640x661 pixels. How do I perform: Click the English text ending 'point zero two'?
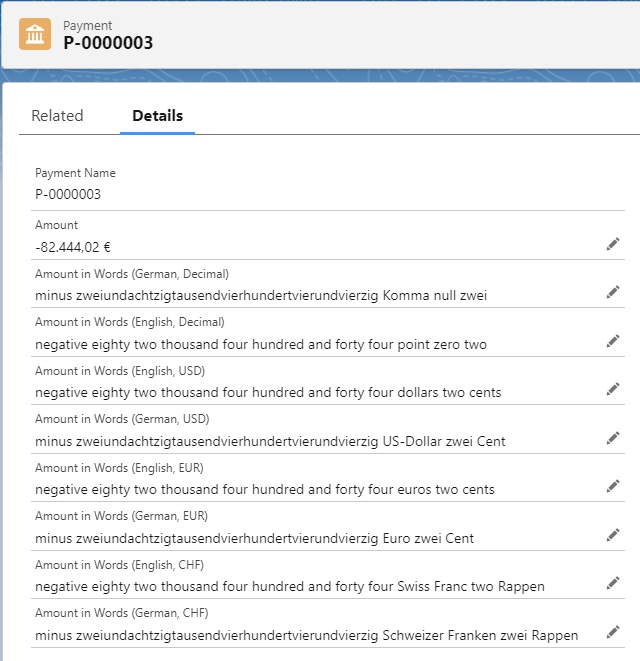coord(260,344)
